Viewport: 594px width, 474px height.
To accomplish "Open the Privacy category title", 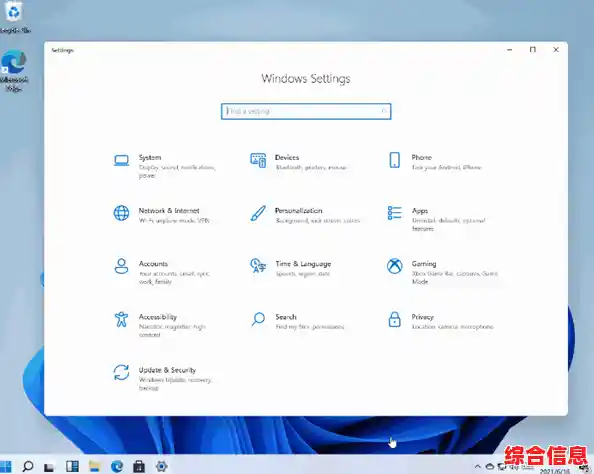I will tap(422, 317).
